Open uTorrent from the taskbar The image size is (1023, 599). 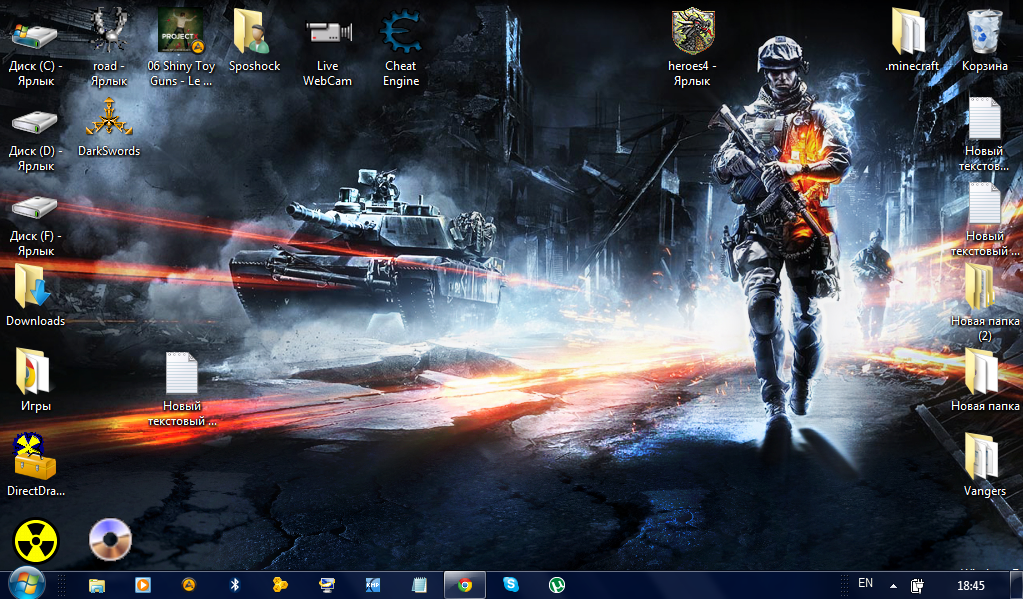(557, 585)
